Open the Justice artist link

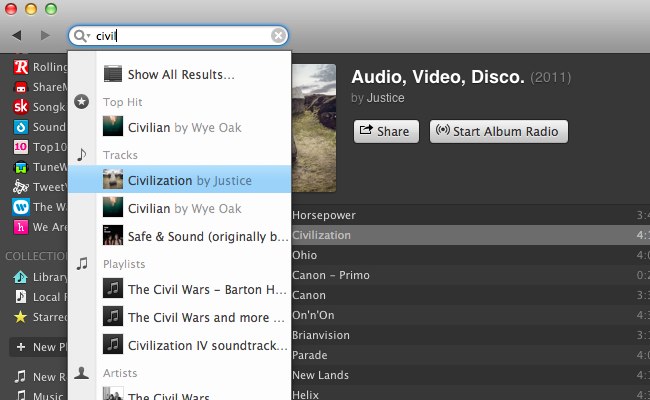point(386,98)
